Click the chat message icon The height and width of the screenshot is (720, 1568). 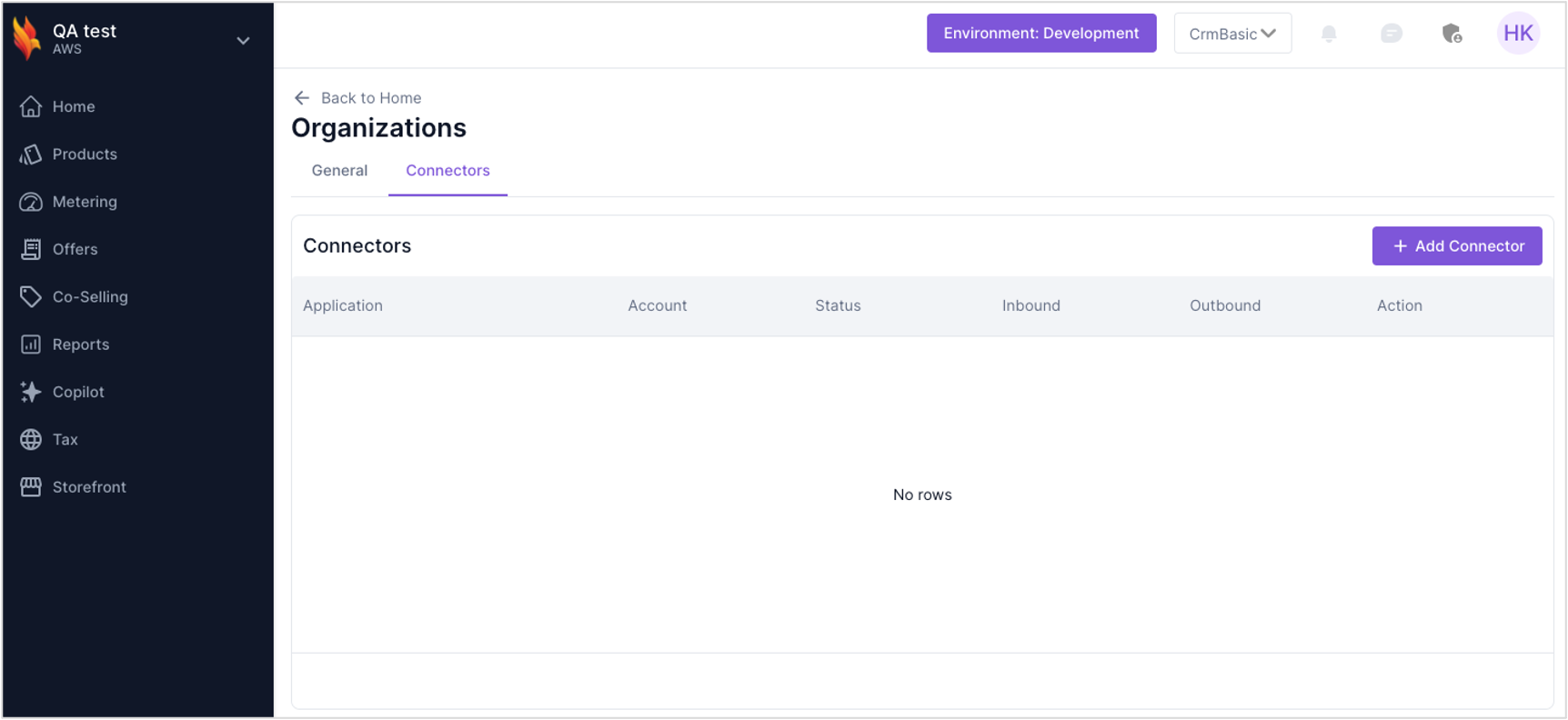tap(1391, 34)
